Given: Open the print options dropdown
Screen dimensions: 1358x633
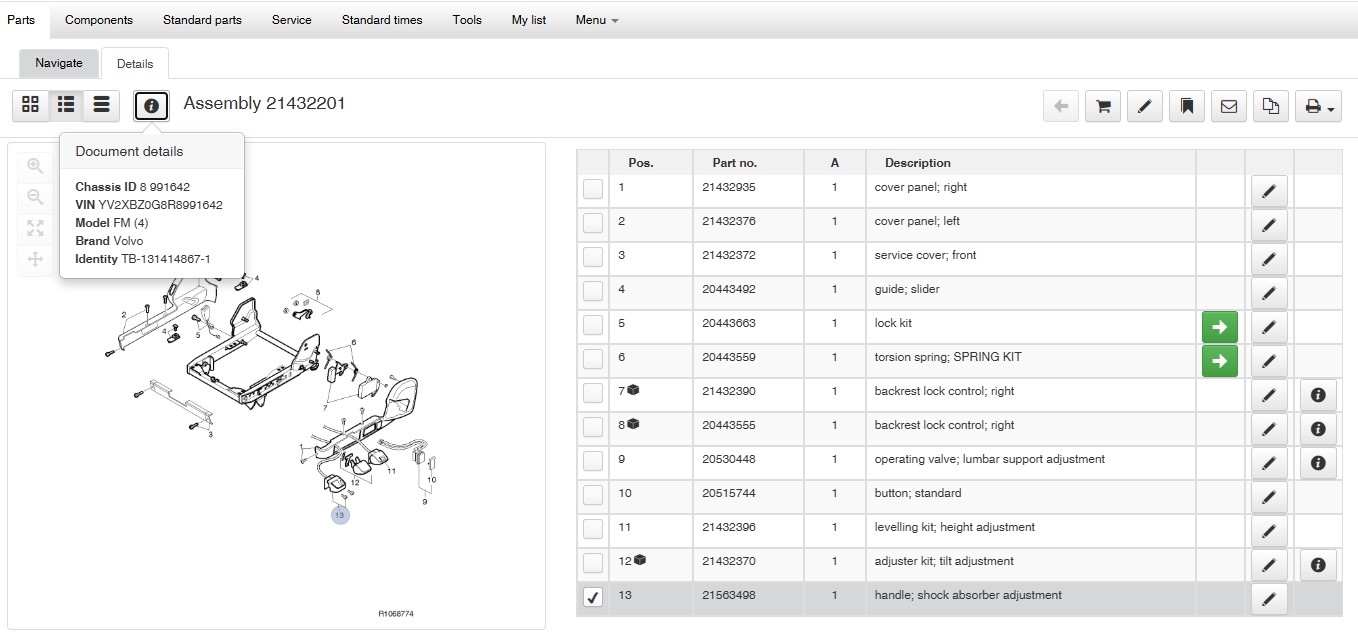Looking at the screenshot, I should click(x=1318, y=106).
